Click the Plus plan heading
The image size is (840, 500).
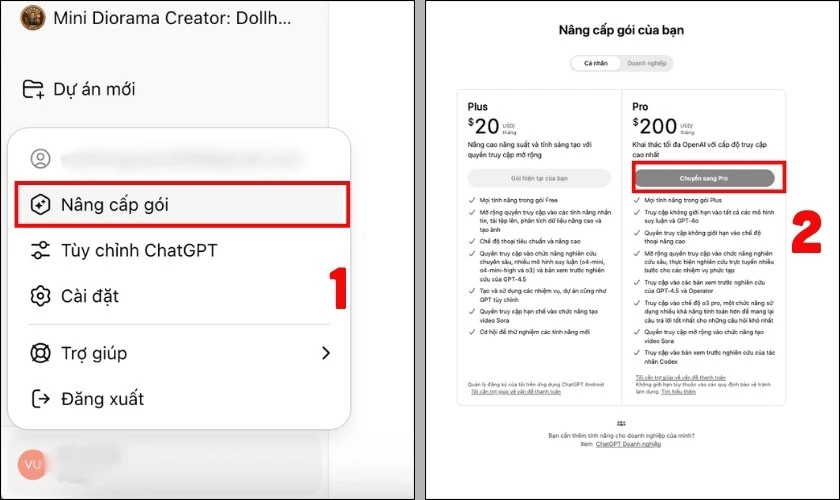(478, 107)
